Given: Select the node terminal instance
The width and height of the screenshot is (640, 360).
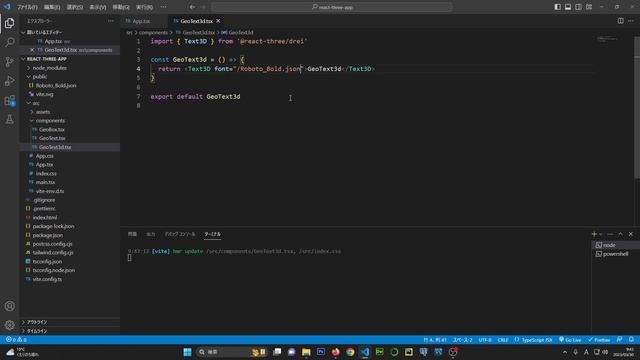Looking at the screenshot, I should pos(616,245).
